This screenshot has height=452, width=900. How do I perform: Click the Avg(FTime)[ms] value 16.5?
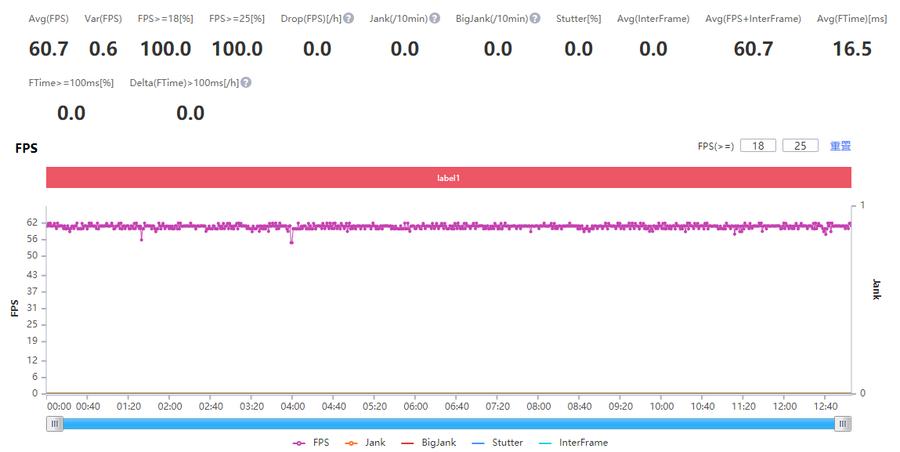[852, 49]
